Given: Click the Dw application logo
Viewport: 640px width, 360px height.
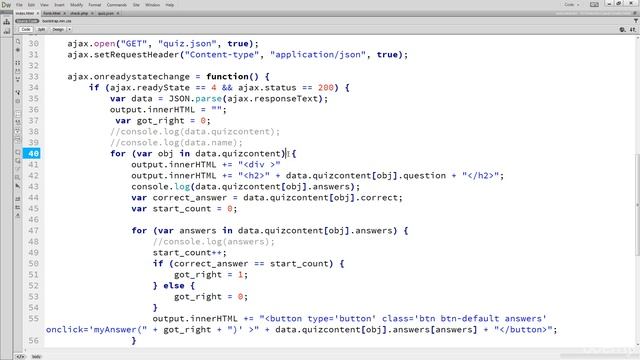Looking at the screenshot, I should [6, 5].
